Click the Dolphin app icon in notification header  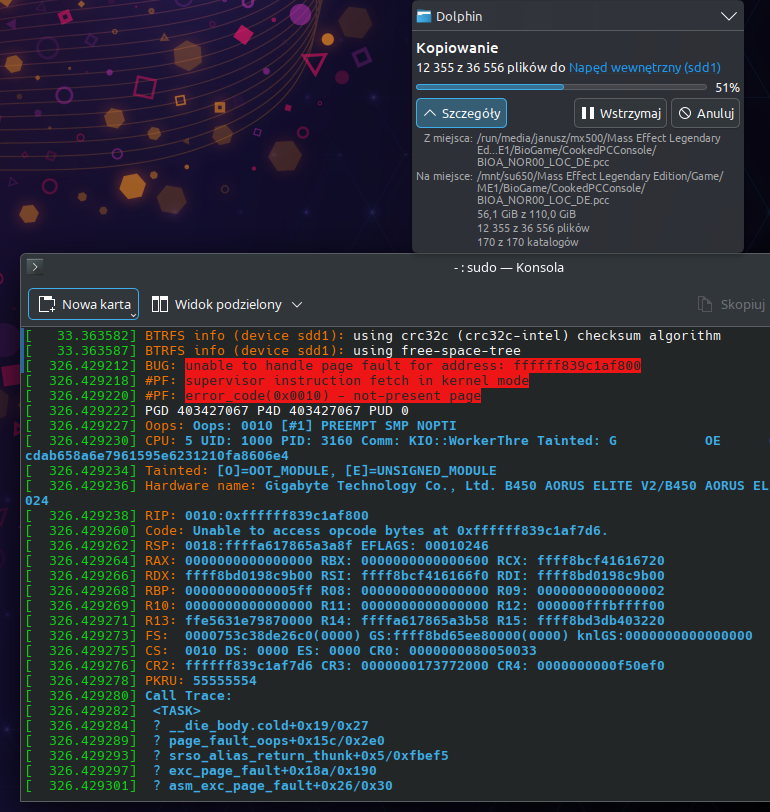(424, 16)
